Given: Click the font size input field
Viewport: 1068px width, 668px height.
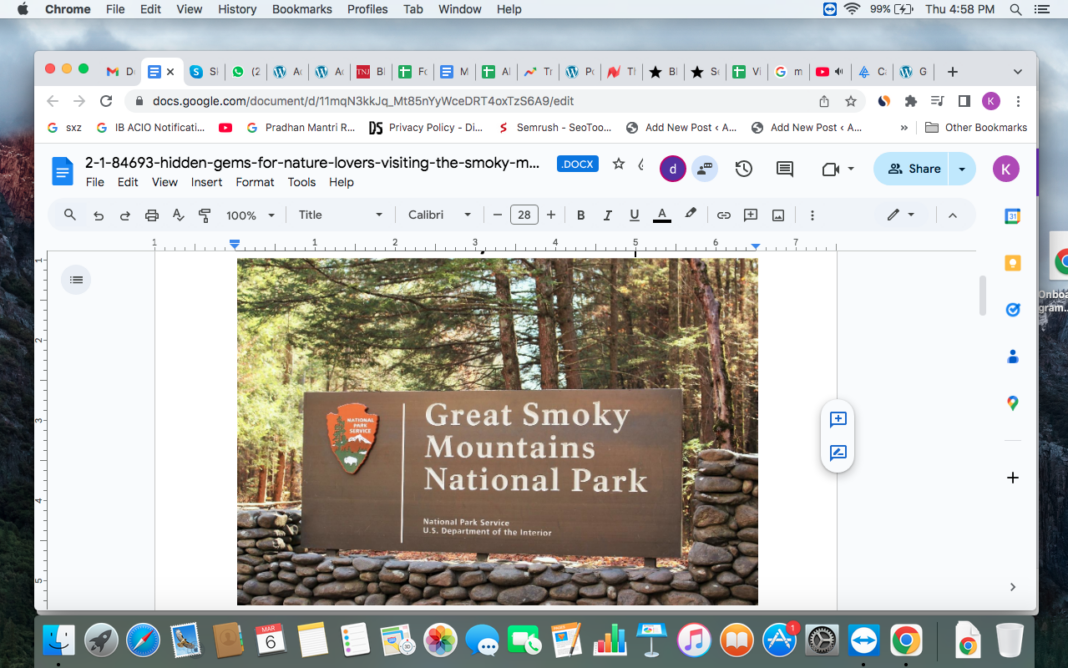Looking at the screenshot, I should 524,215.
